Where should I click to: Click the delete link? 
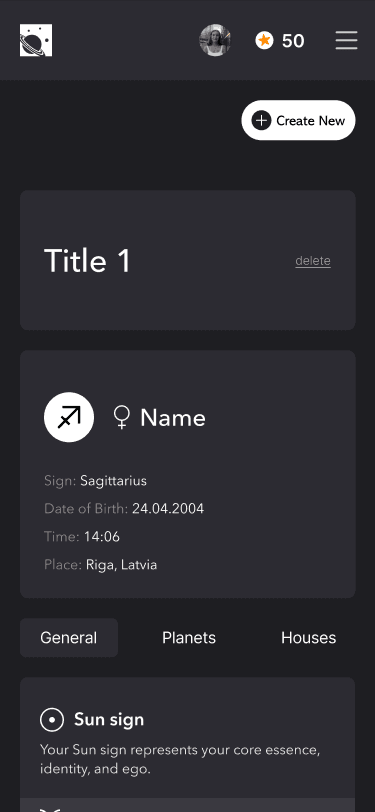click(x=313, y=261)
